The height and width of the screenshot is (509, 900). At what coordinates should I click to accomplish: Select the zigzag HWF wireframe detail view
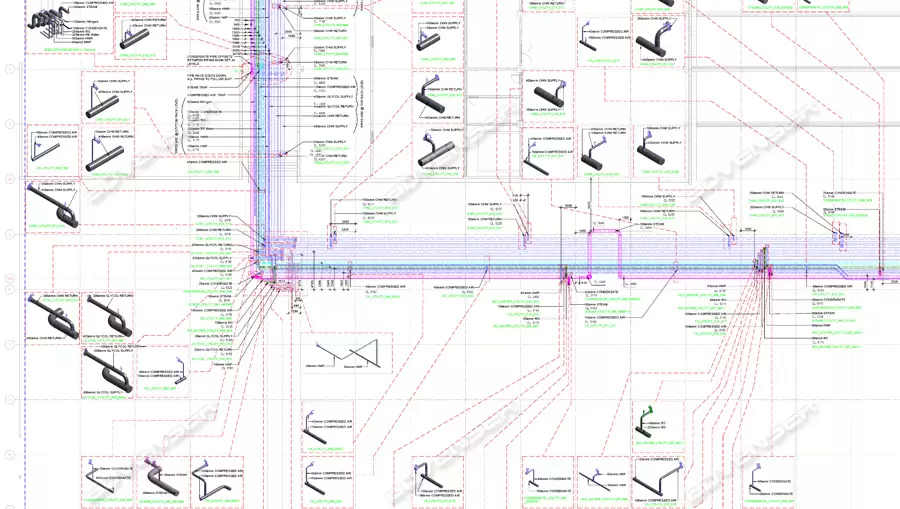point(347,353)
